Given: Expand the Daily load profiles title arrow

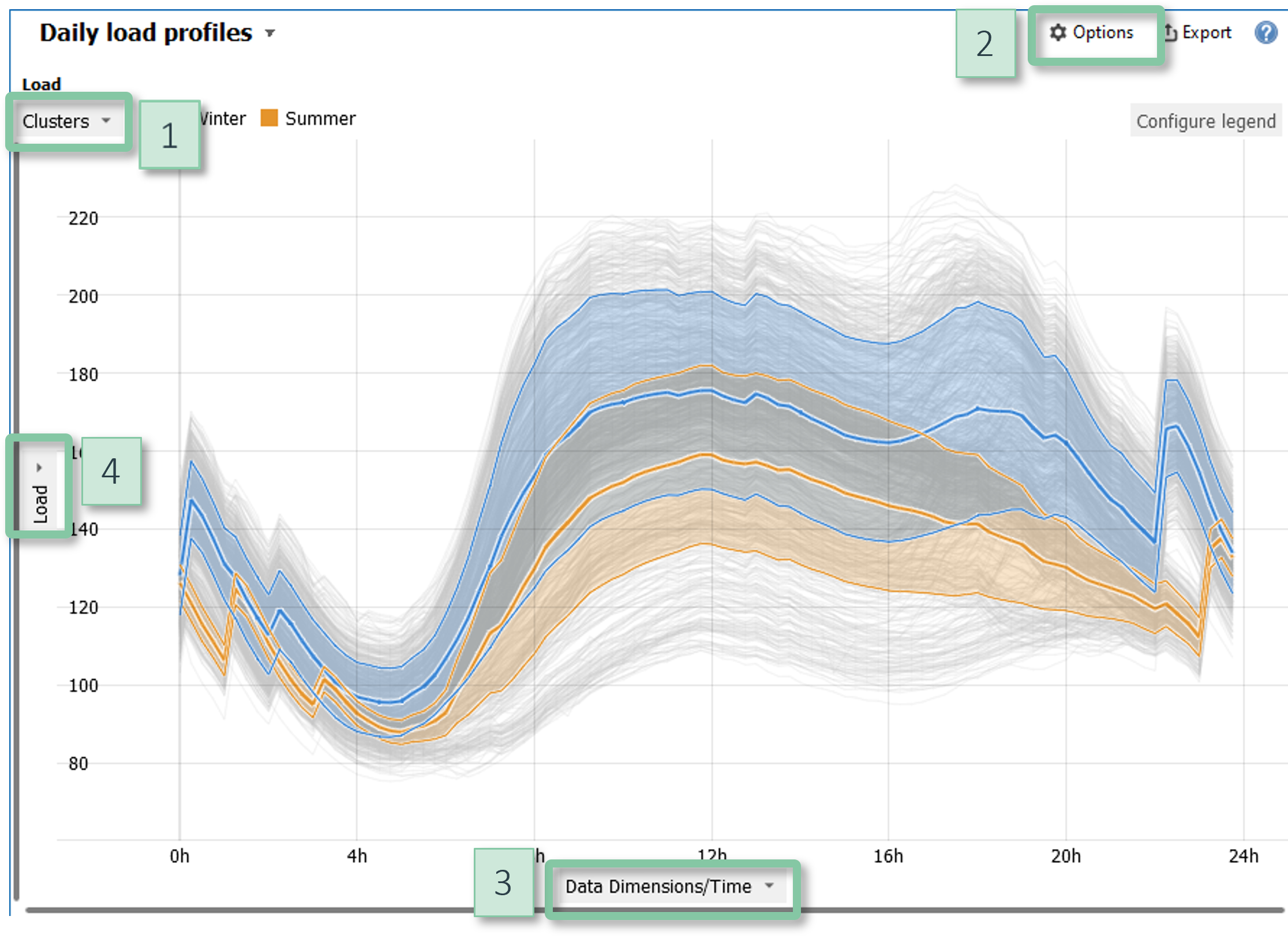Looking at the screenshot, I should (269, 33).
